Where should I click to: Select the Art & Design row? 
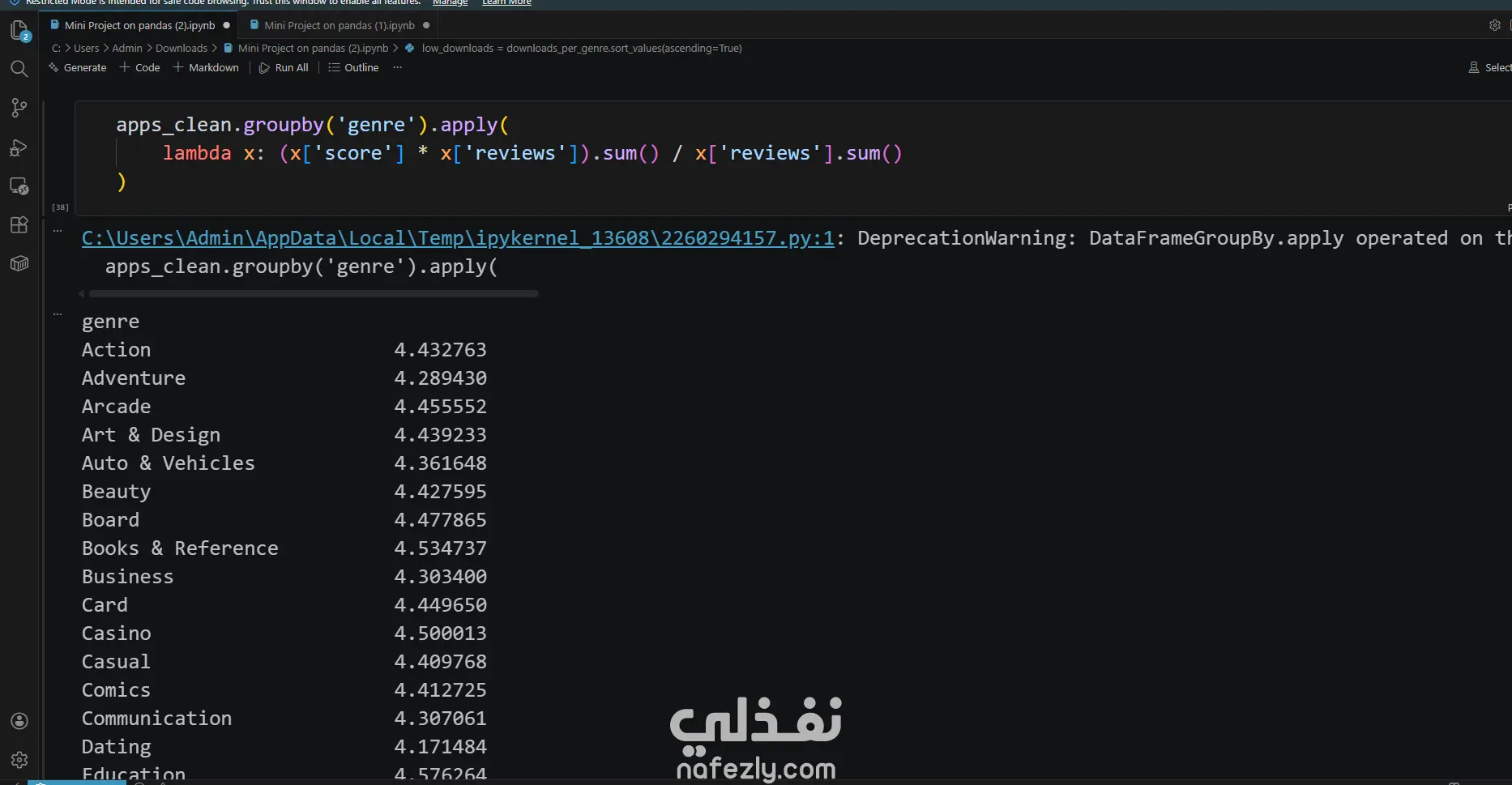click(x=284, y=435)
